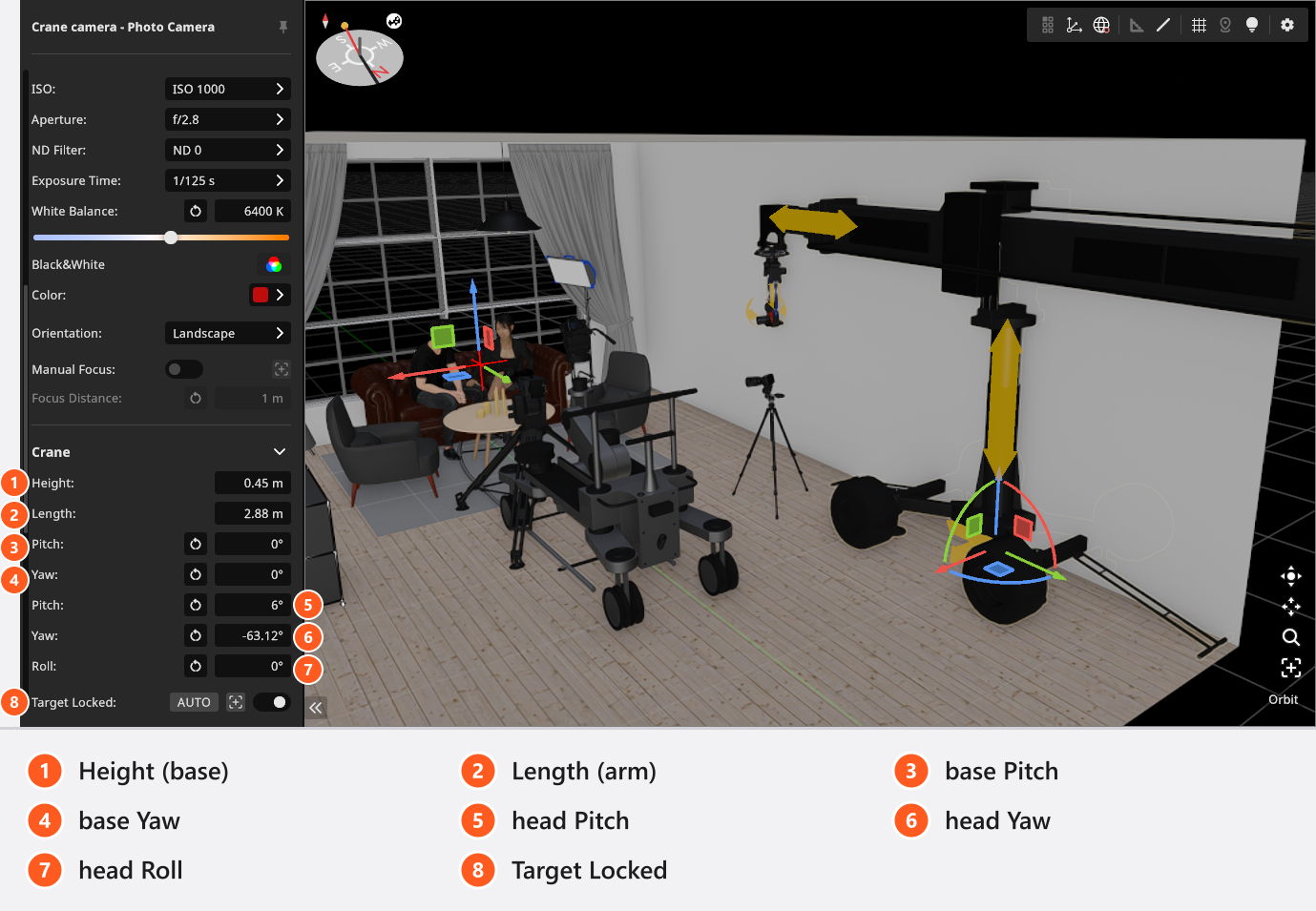Viewport: 1316px width, 911px height.
Task: Reset the -63.12° Yaw value
Action: 196,635
